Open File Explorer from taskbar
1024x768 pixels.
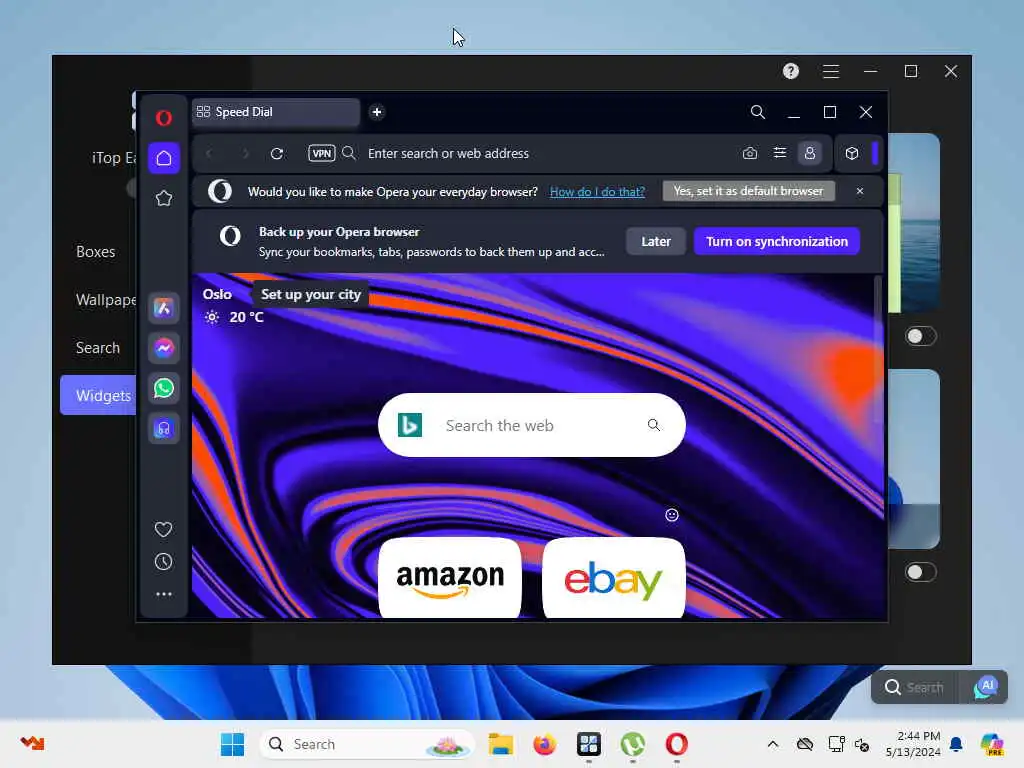tap(502, 744)
